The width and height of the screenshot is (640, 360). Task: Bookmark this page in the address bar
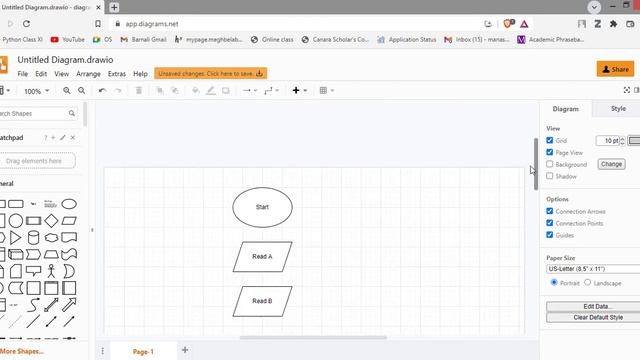coord(98,24)
